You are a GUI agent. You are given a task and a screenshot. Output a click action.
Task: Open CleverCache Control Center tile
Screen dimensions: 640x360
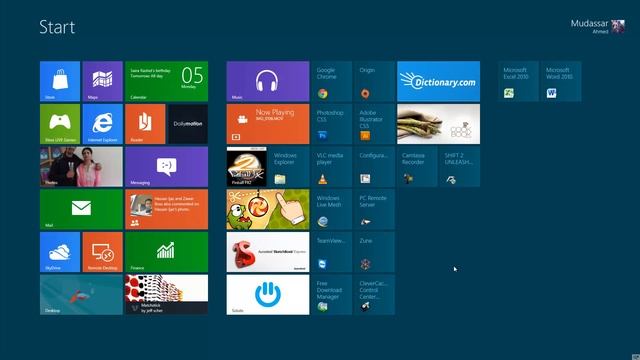375,295
